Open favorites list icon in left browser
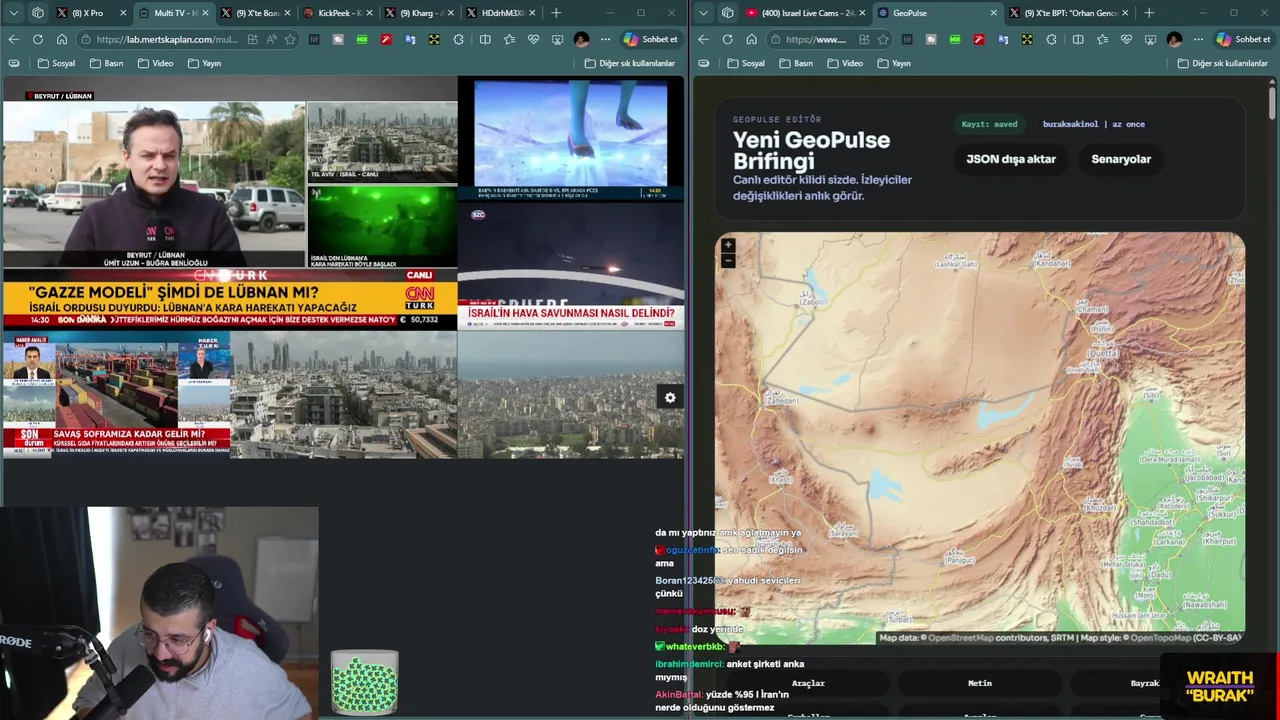Viewport: 1280px width, 720px height. click(509, 39)
